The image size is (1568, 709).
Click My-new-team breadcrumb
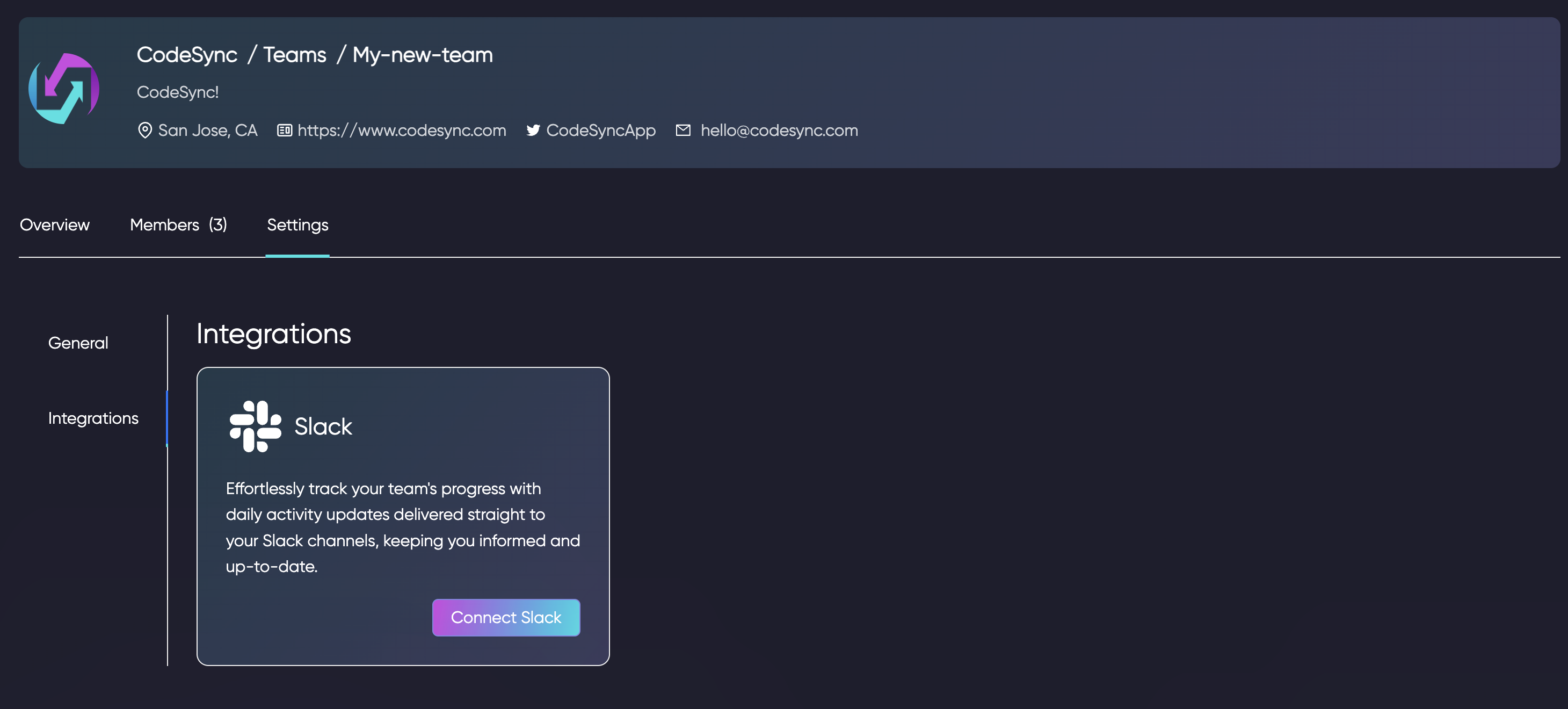[423, 55]
